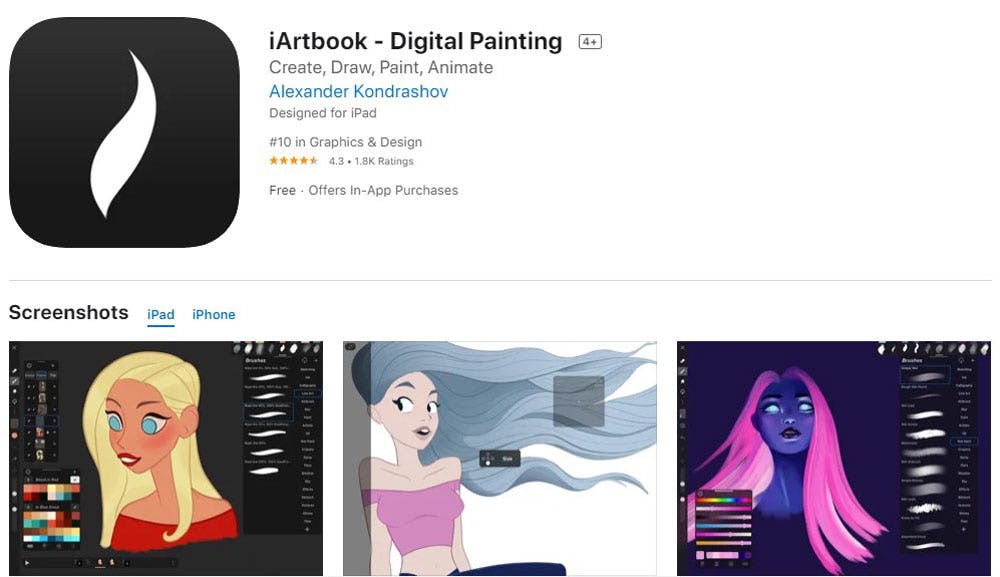Open developer Alexander Kondrashov's page
Viewport: 1000px width, 577px height.
click(x=358, y=91)
